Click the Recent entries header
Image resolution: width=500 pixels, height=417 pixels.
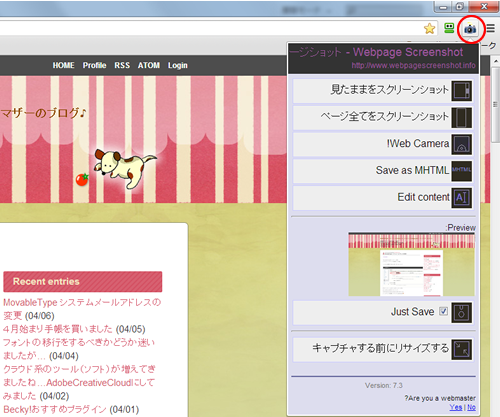[x=83, y=282]
